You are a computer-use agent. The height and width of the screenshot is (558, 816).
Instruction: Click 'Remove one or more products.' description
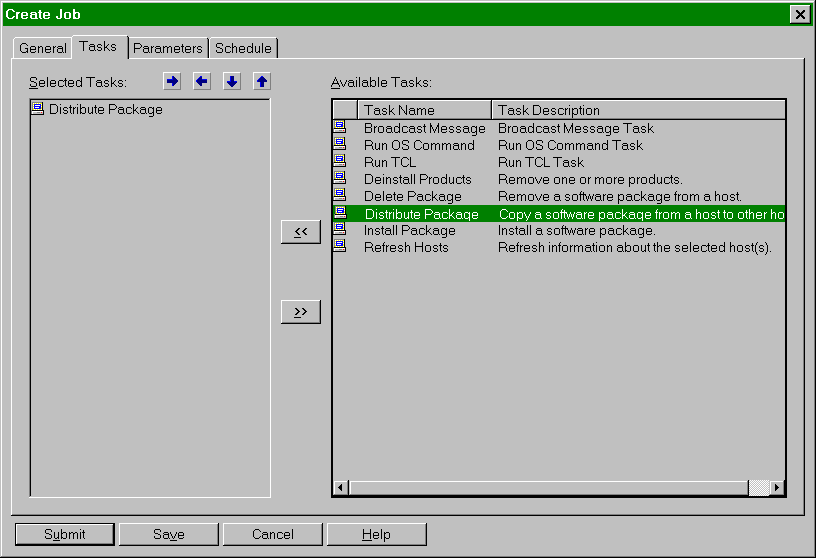[x=590, y=180]
